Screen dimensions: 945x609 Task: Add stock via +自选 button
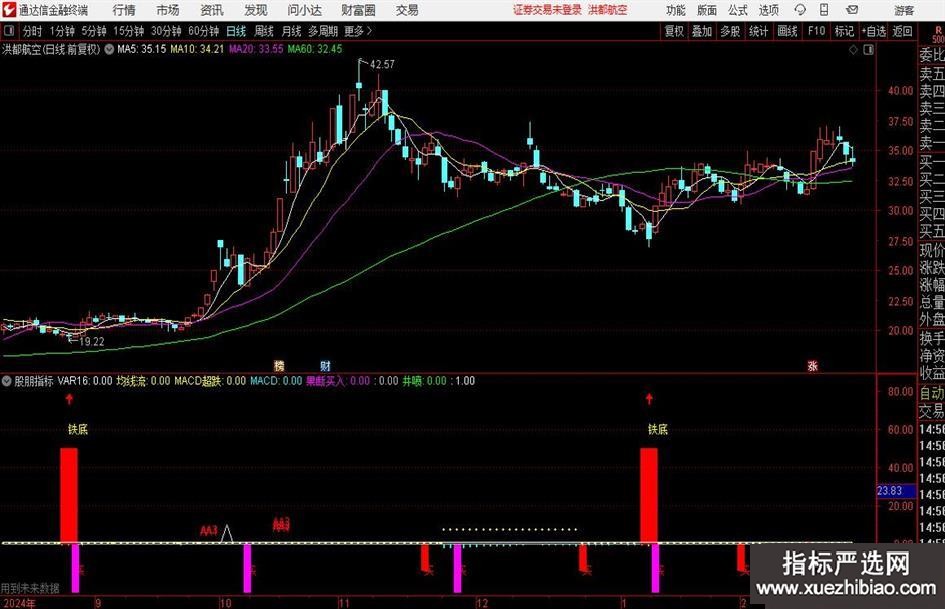[873, 31]
